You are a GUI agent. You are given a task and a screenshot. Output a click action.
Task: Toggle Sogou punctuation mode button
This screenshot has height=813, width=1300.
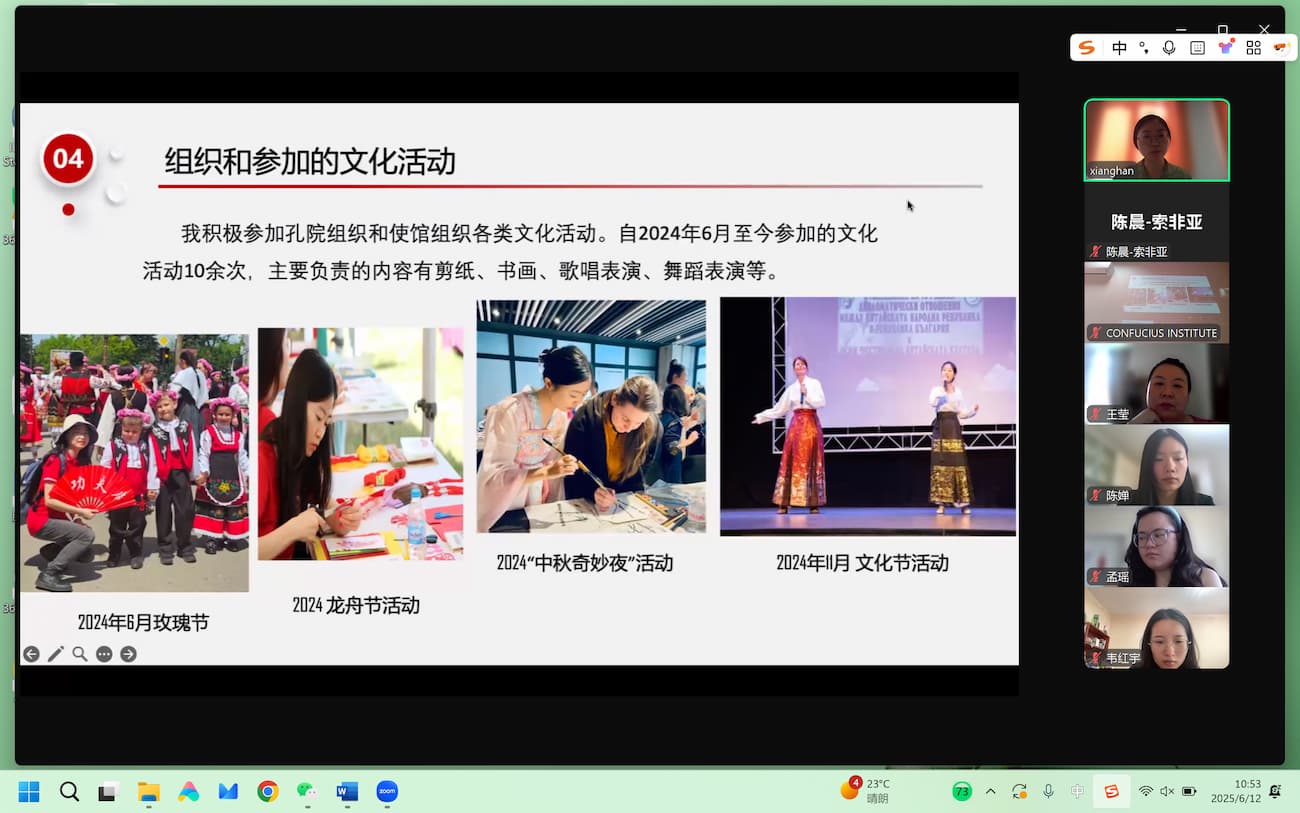click(x=1144, y=48)
